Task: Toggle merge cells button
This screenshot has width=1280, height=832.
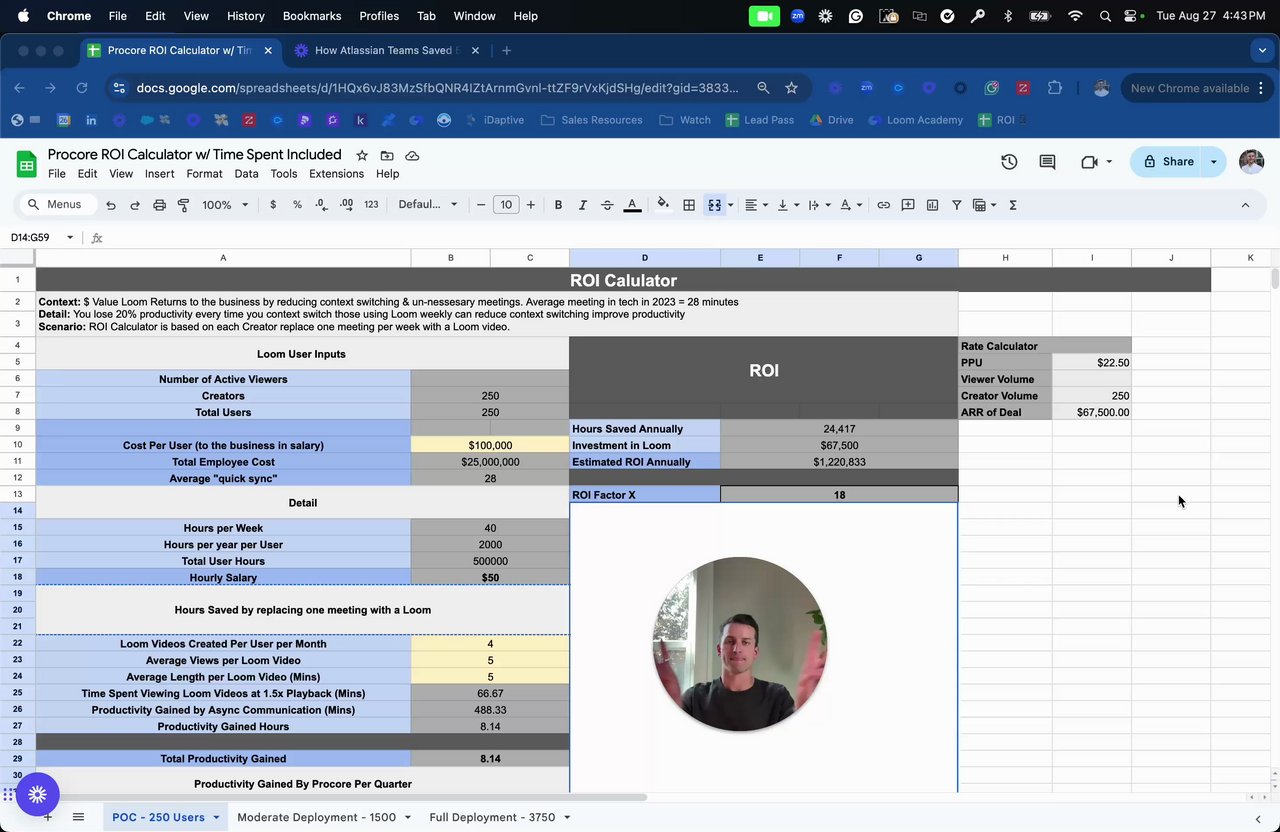Action: tap(714, 205)
